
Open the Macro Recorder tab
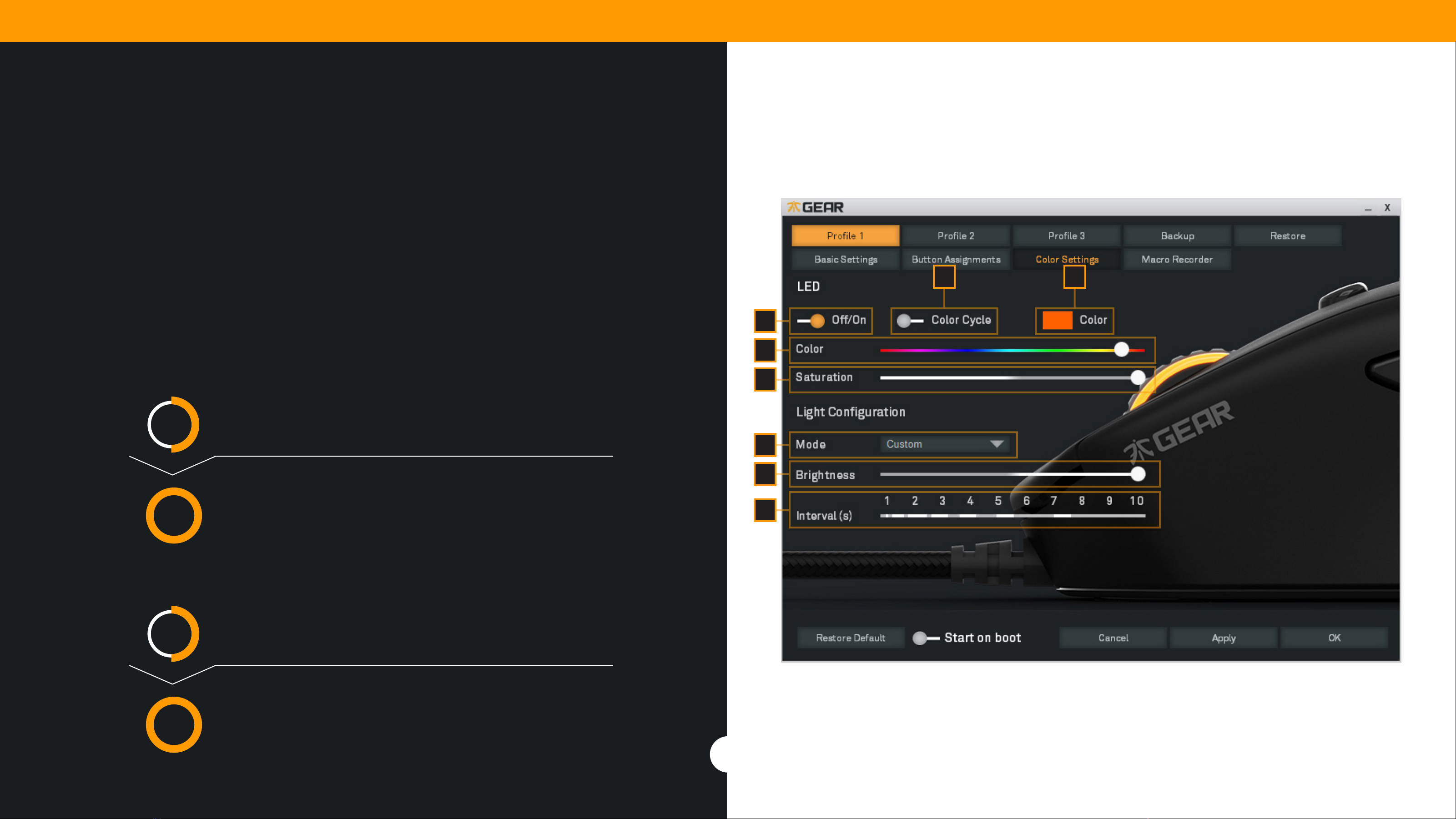1177,260
